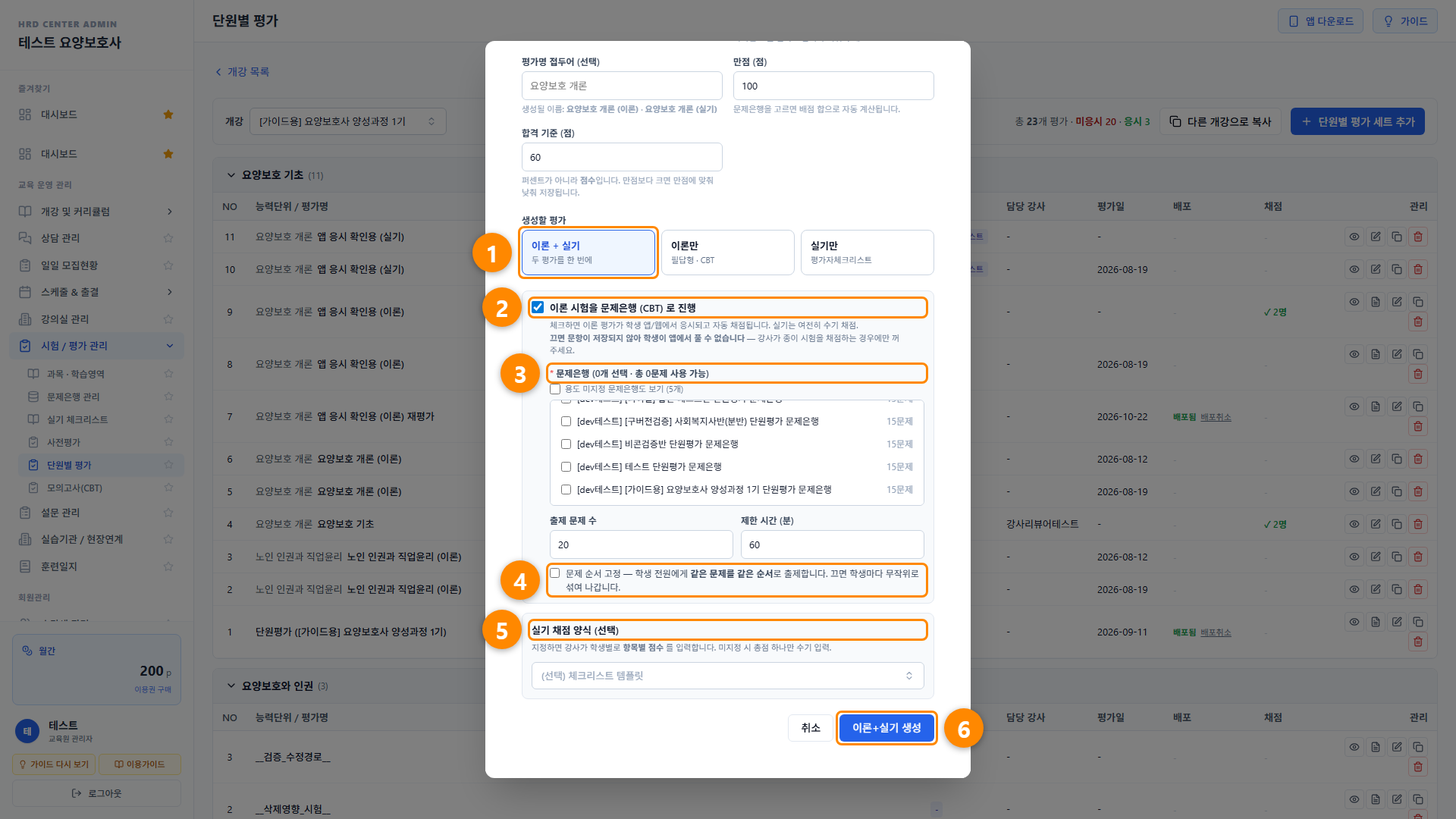Click the 제한 시간 (분) input field
Screen dimensions: 1456x819
click(832, 544)
